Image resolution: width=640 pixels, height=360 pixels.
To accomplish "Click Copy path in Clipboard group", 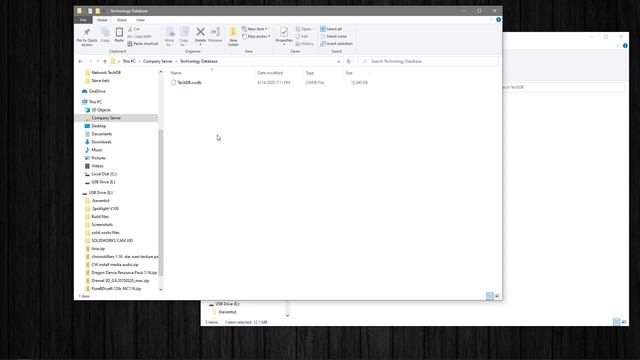I will [139, 36].
